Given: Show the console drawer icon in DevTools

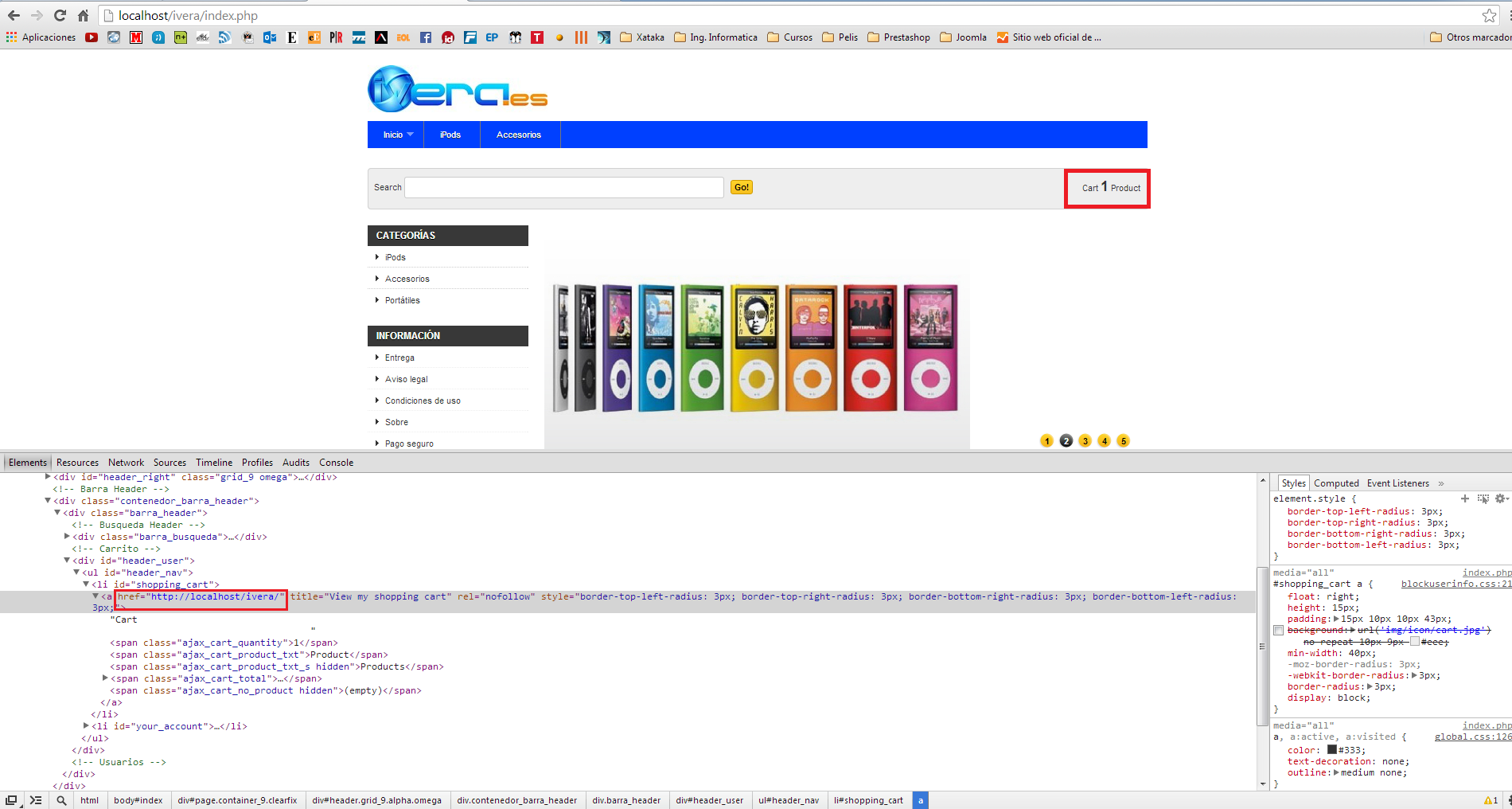Looking at the screenshot, I should coord(36,800).
